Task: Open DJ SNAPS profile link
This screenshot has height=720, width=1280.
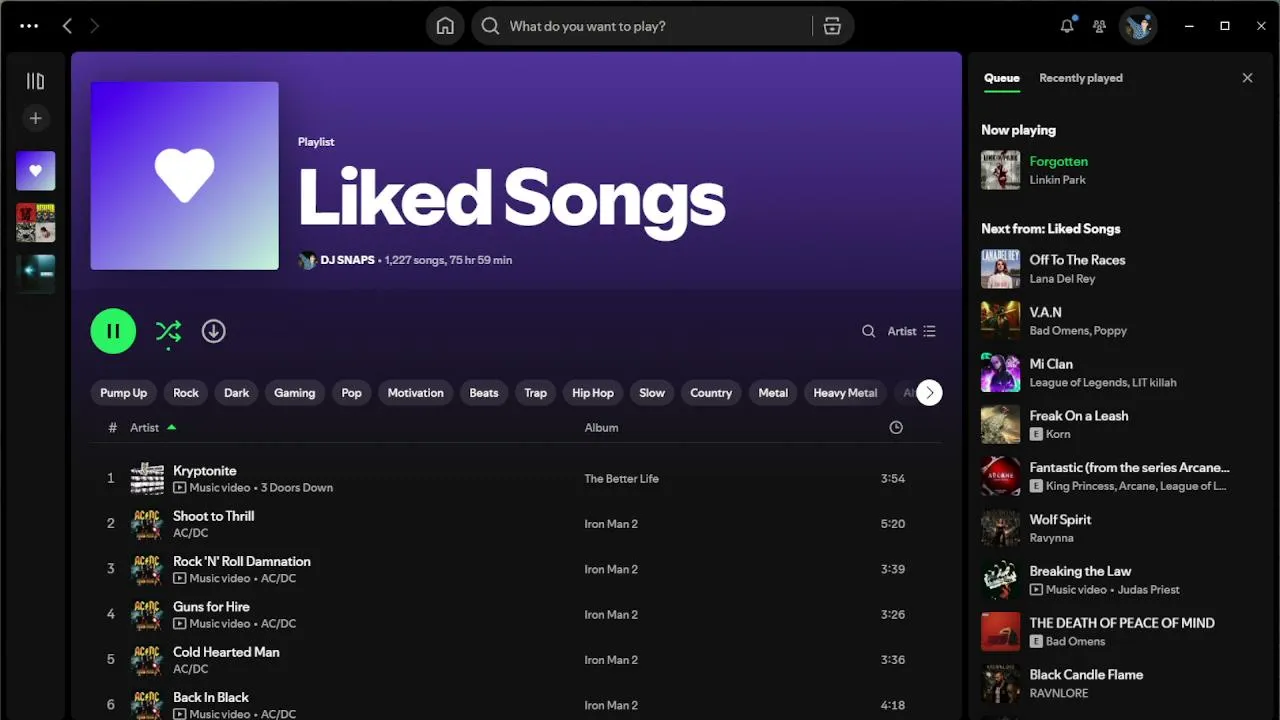Action: tap(347, 260)
